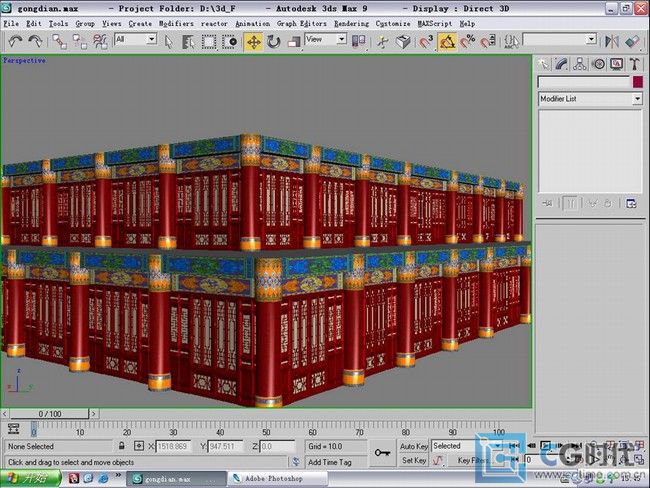
Task: Choose the Bind to Space Warp tool
Action: click(x=100, y=41)
